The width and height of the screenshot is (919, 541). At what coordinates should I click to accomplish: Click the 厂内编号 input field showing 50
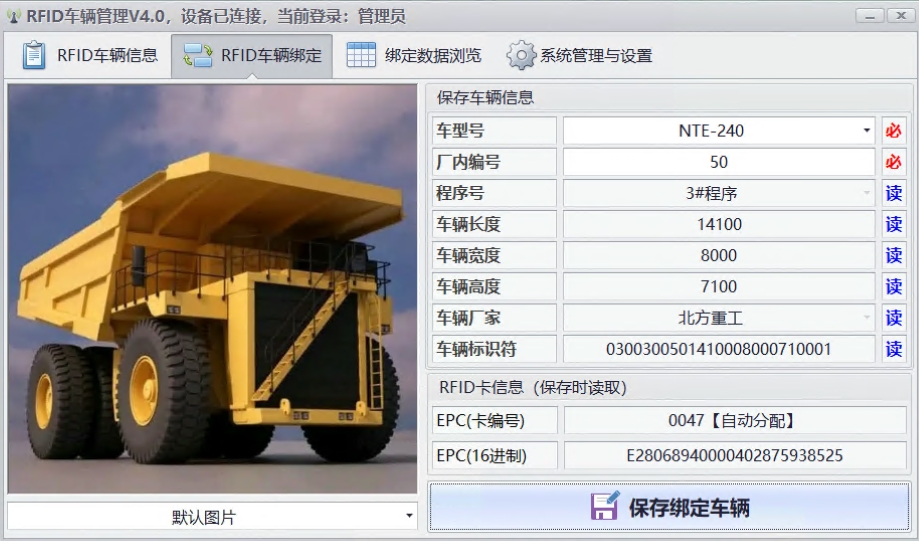click(x=718, y=162)
